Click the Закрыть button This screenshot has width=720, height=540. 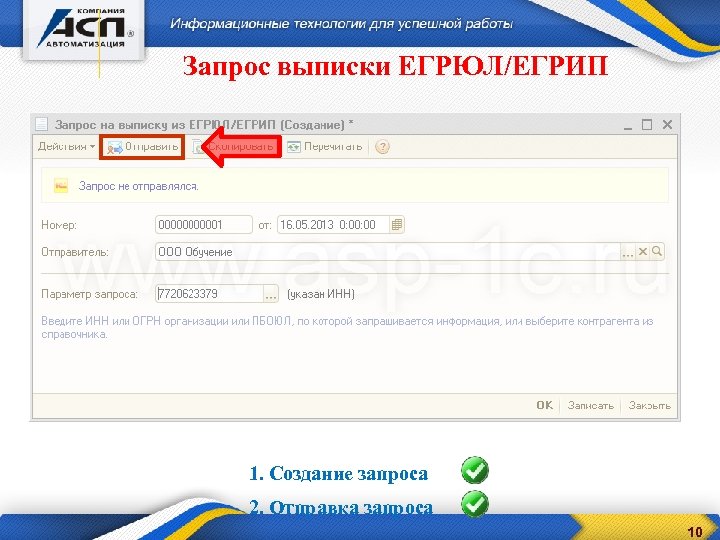(649, 405)
